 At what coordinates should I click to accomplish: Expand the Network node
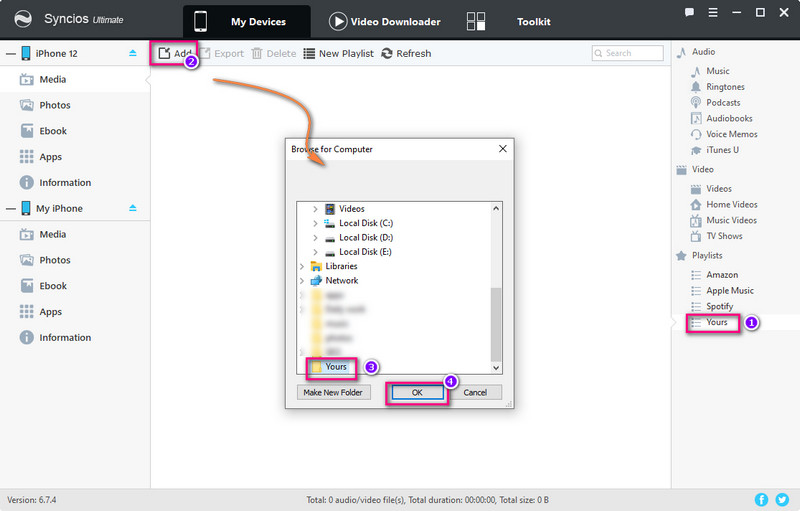pyautogui.click(x=302, y=280)
